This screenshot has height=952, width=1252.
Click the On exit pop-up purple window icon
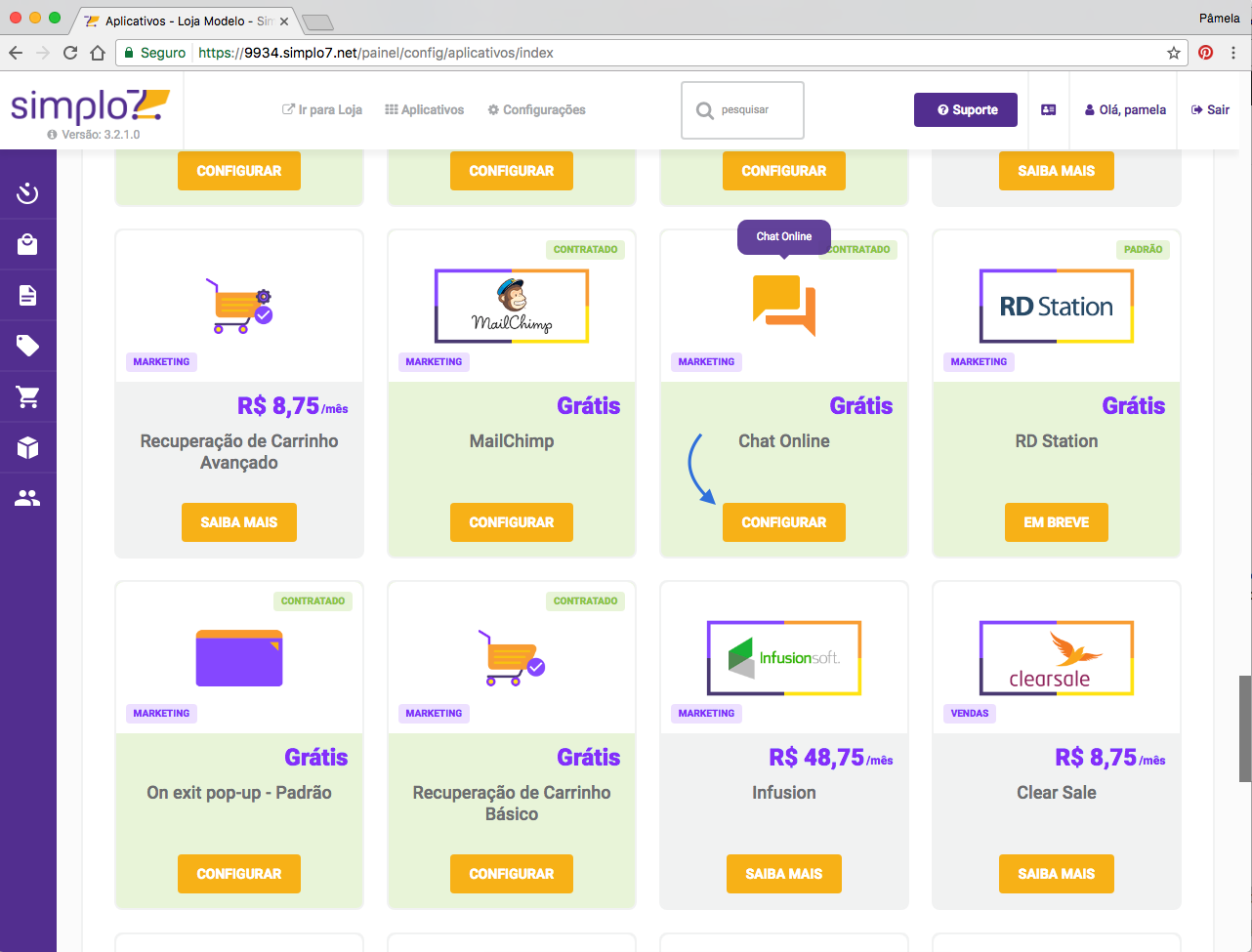tap(239, 657)
